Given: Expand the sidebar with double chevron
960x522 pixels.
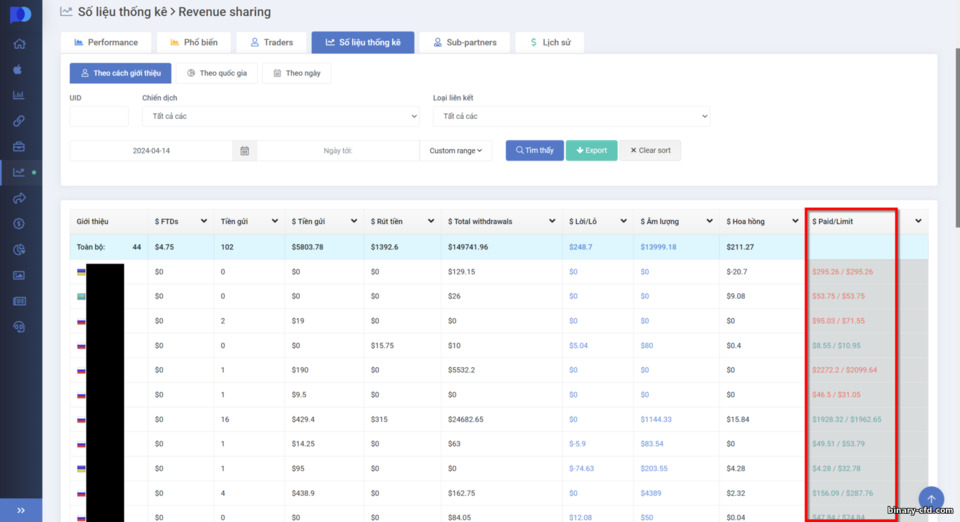Looking at the screenshot, I should pyautogui.click(x=21, y=510).
